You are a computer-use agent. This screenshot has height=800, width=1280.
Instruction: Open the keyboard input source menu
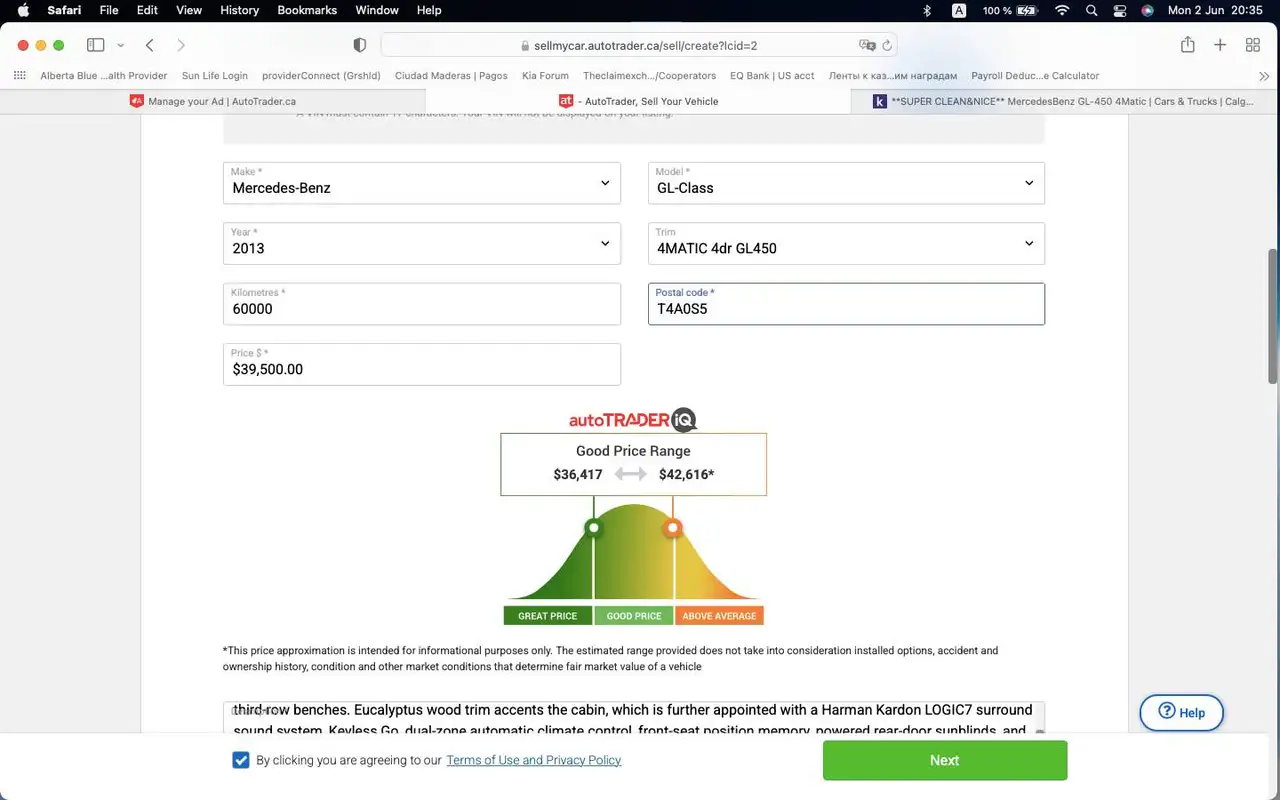click(x=959, y=10)
